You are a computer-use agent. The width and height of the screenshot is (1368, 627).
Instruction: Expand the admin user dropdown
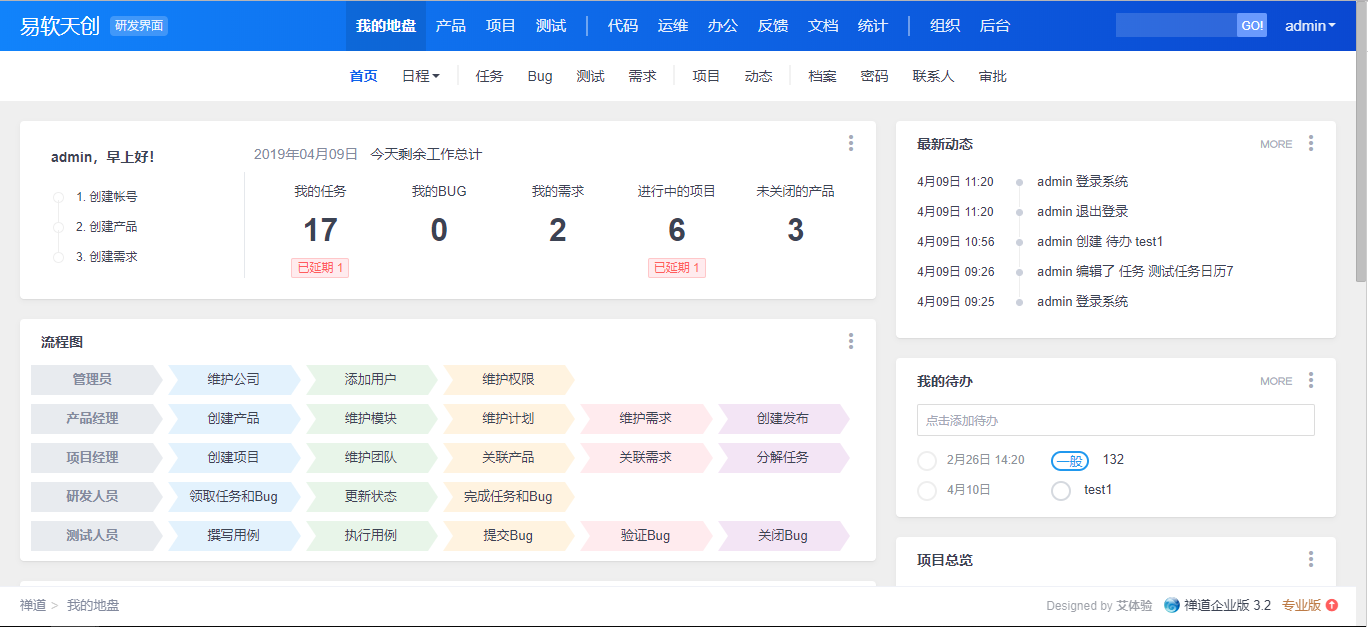[1310, 26]
